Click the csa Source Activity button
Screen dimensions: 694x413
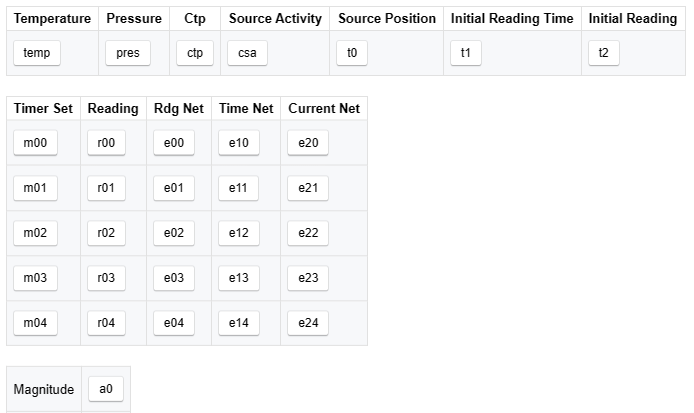[x=247, y=54]
